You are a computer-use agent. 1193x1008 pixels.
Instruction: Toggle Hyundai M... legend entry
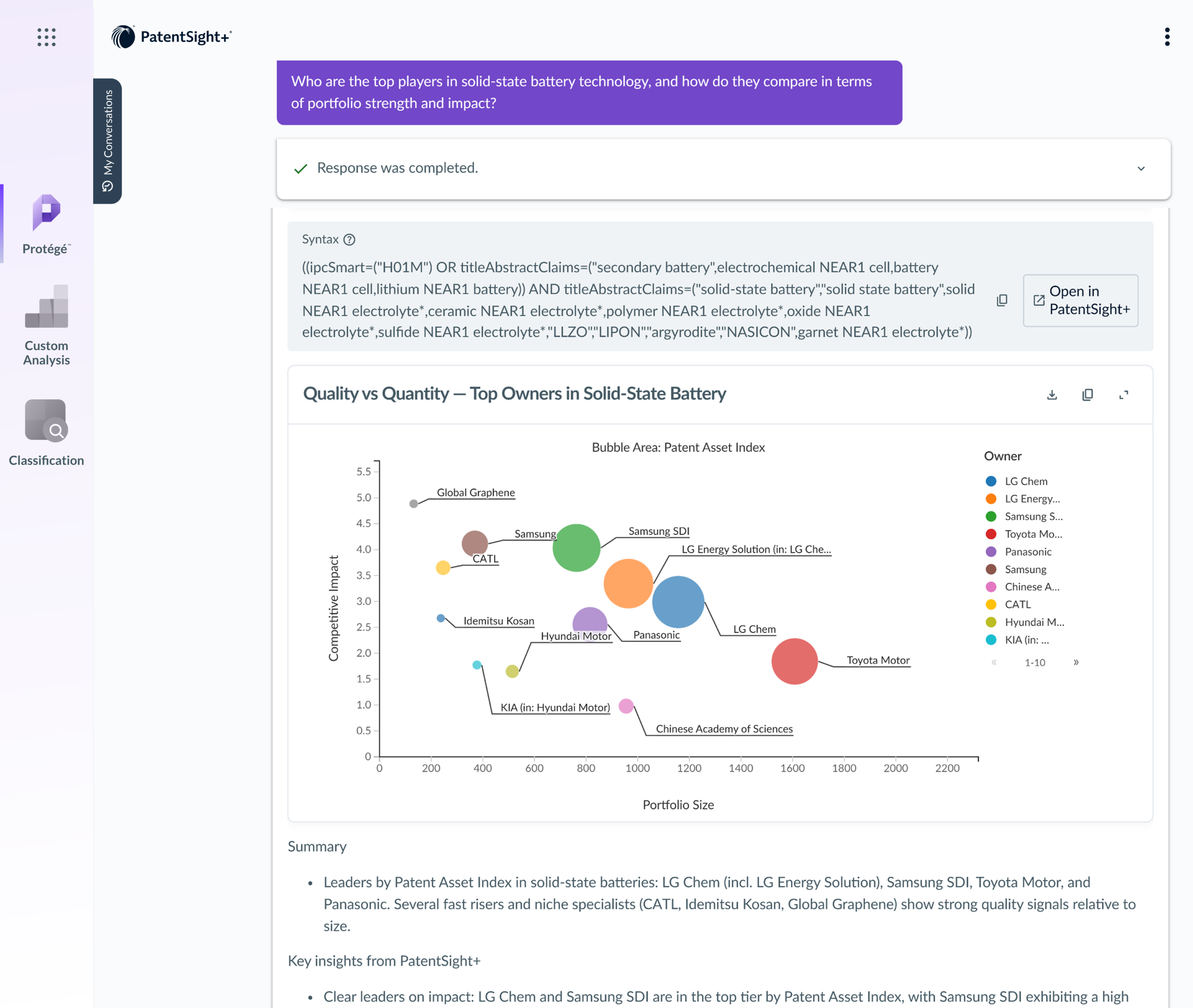coord(1025,622)
